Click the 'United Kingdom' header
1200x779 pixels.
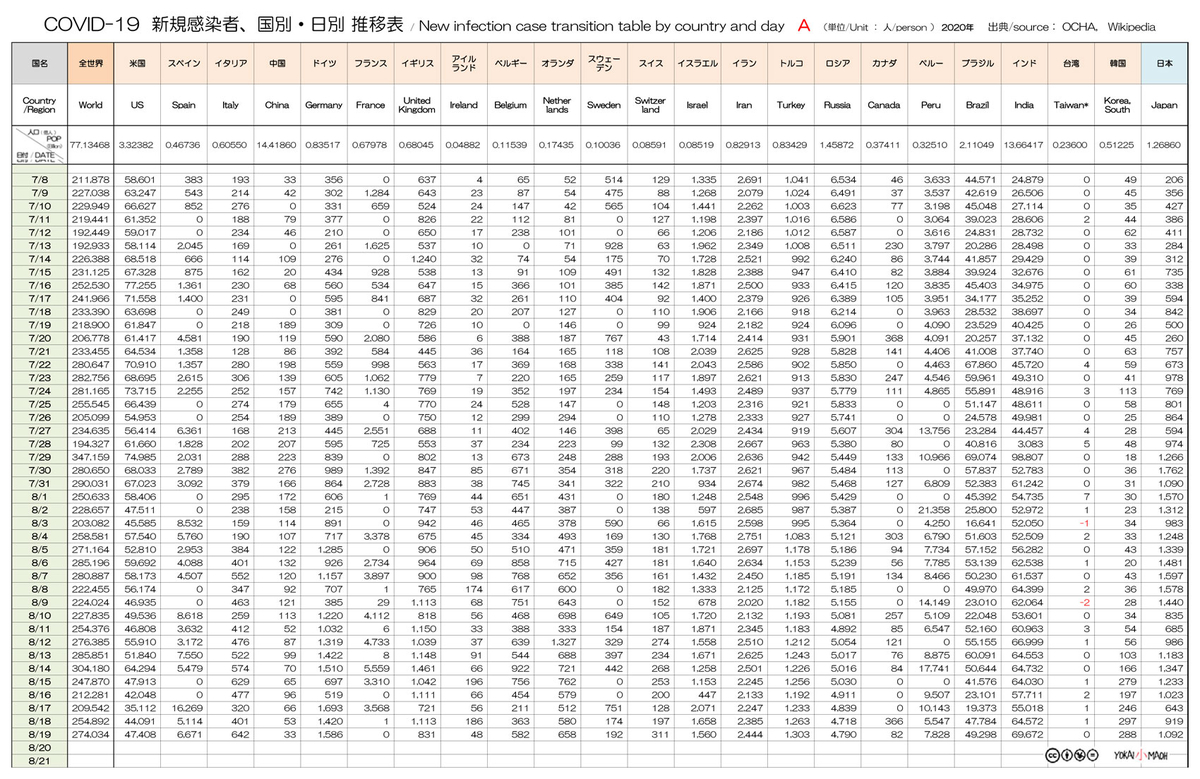[416, 105]
